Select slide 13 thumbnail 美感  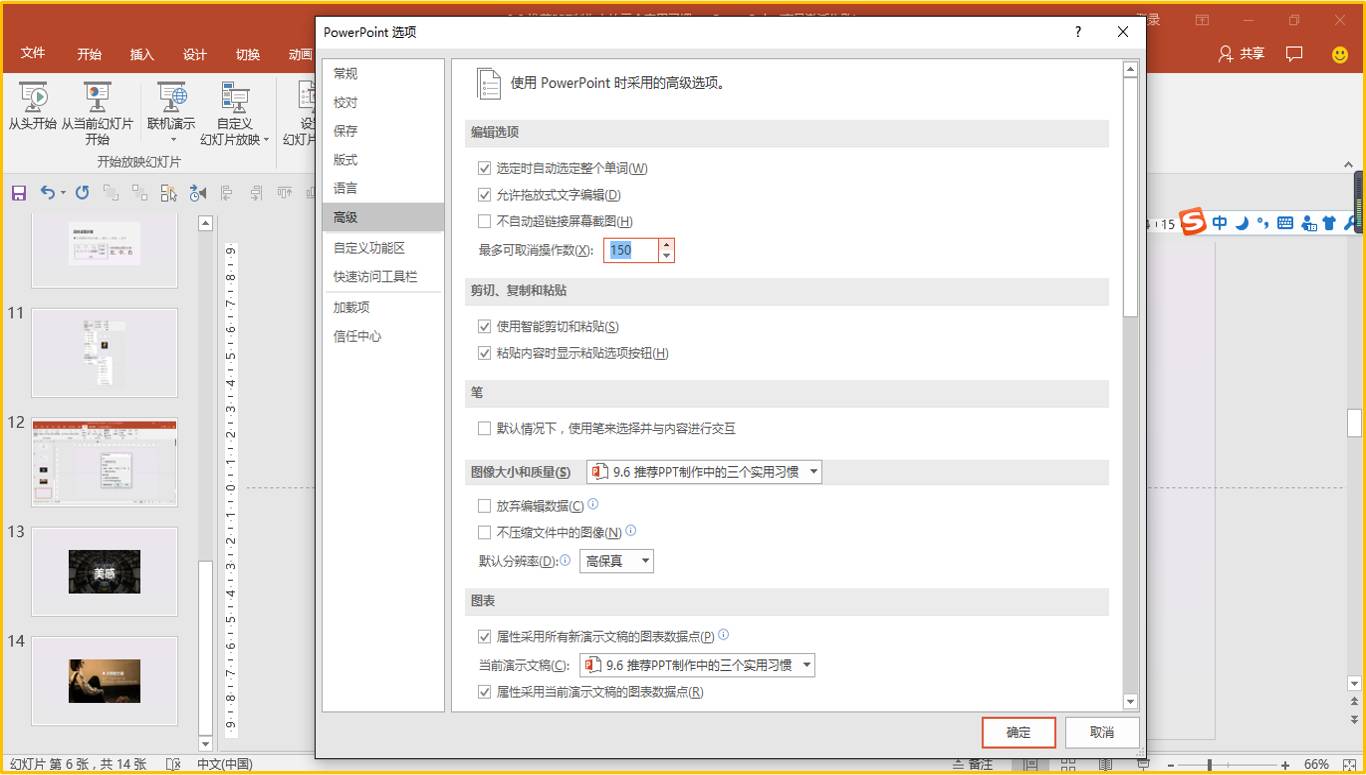pyautogui.click(x=105, y=572)
